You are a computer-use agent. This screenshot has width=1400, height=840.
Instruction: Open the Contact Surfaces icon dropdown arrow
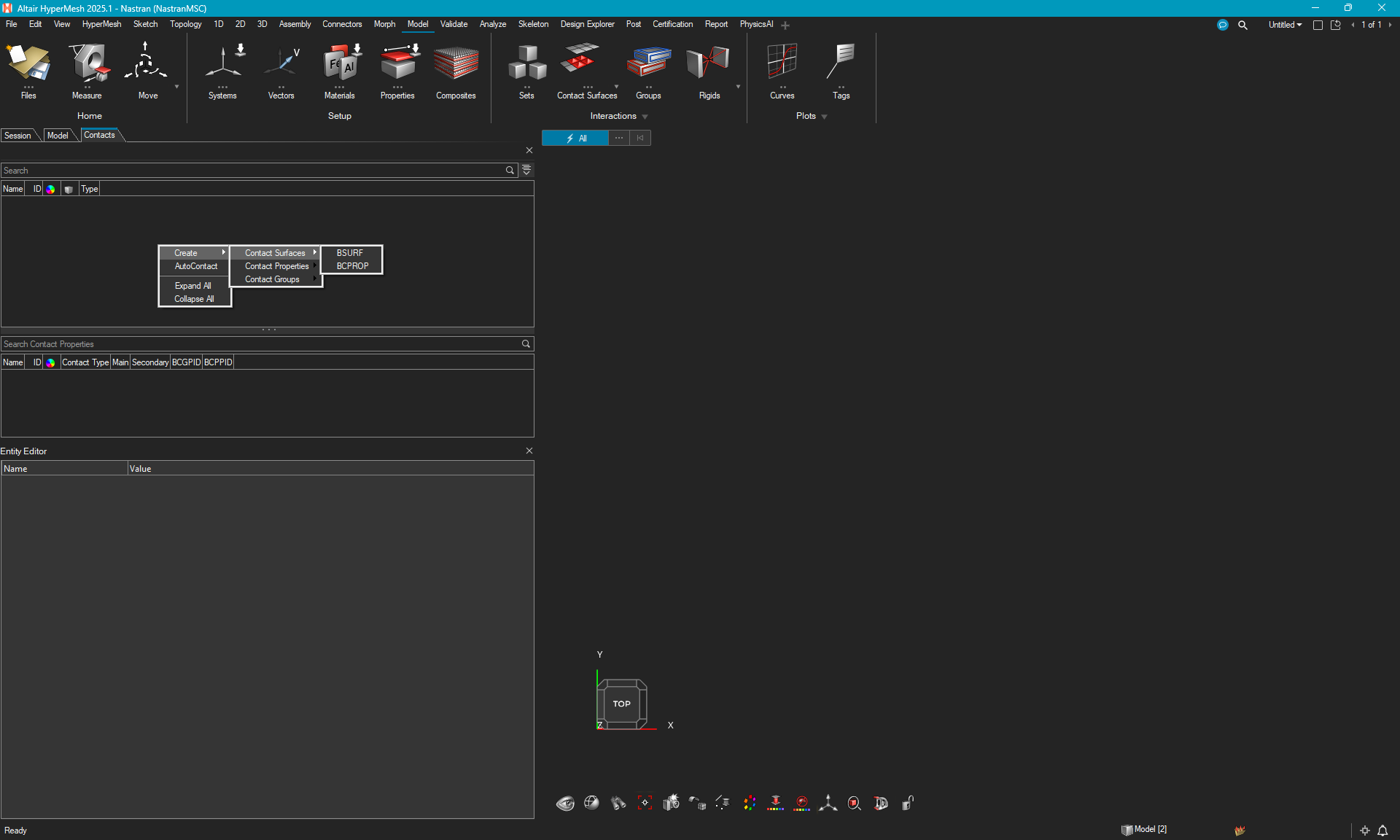[616, 87]
